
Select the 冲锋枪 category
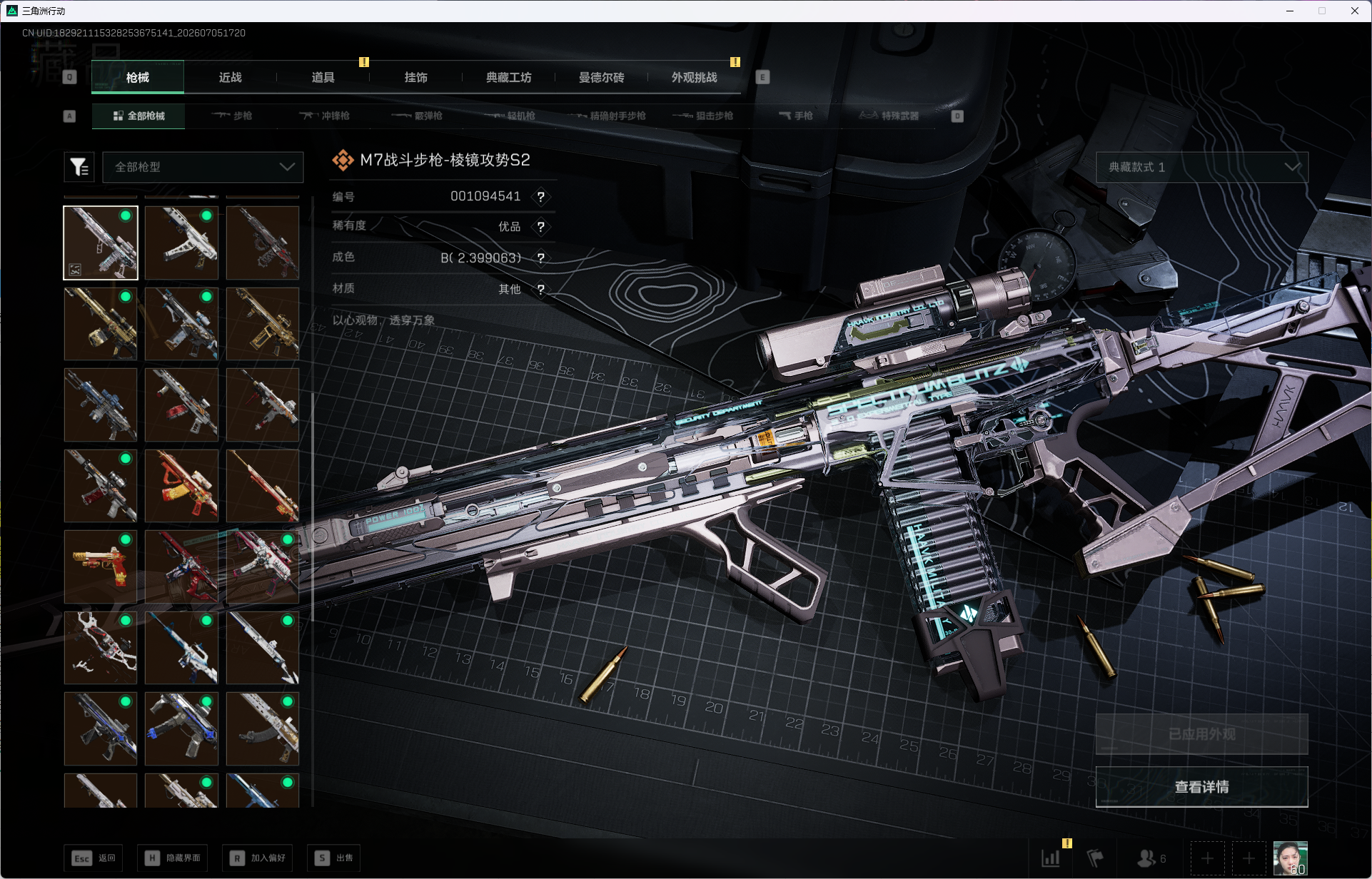[x=325, y=116]
